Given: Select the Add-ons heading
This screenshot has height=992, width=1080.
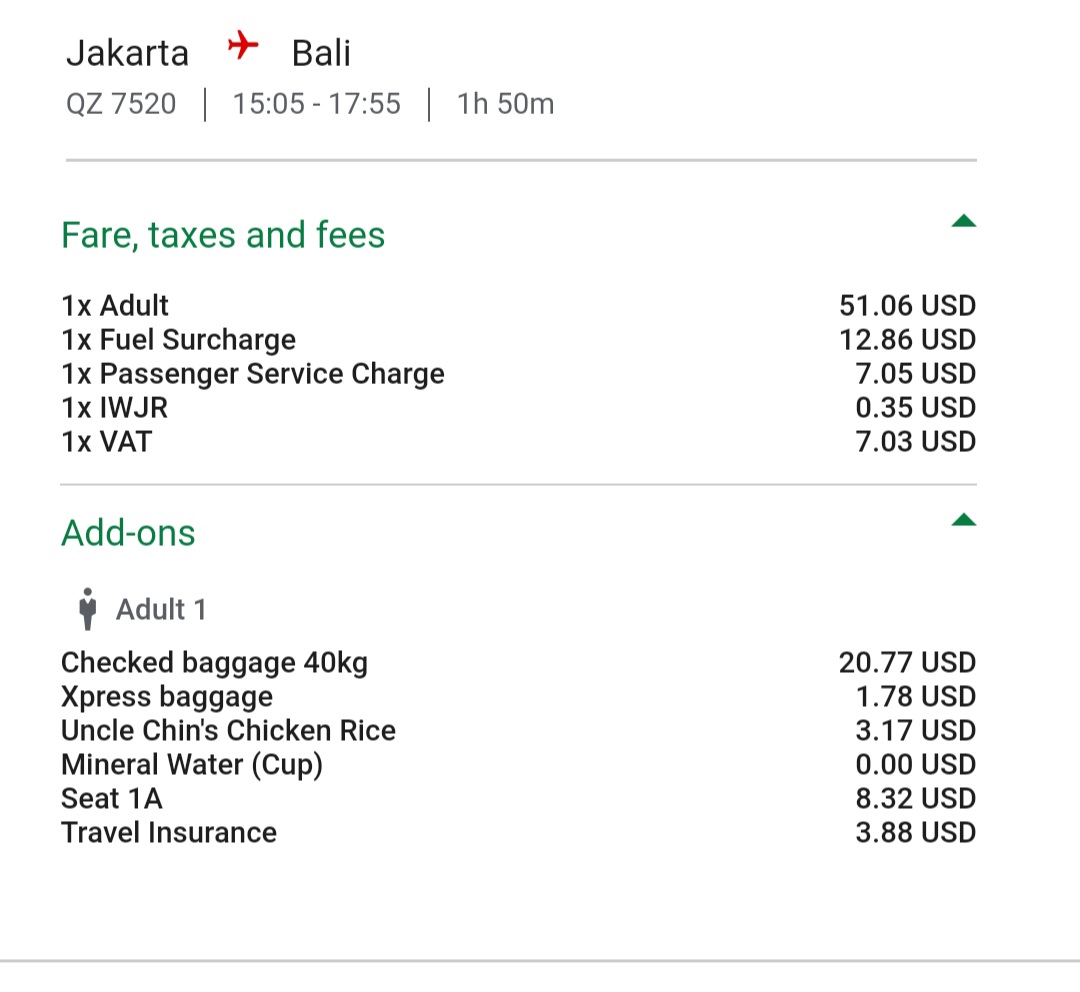Looking at the screenshot, I should pyautogui.click(x=128, y=533).
